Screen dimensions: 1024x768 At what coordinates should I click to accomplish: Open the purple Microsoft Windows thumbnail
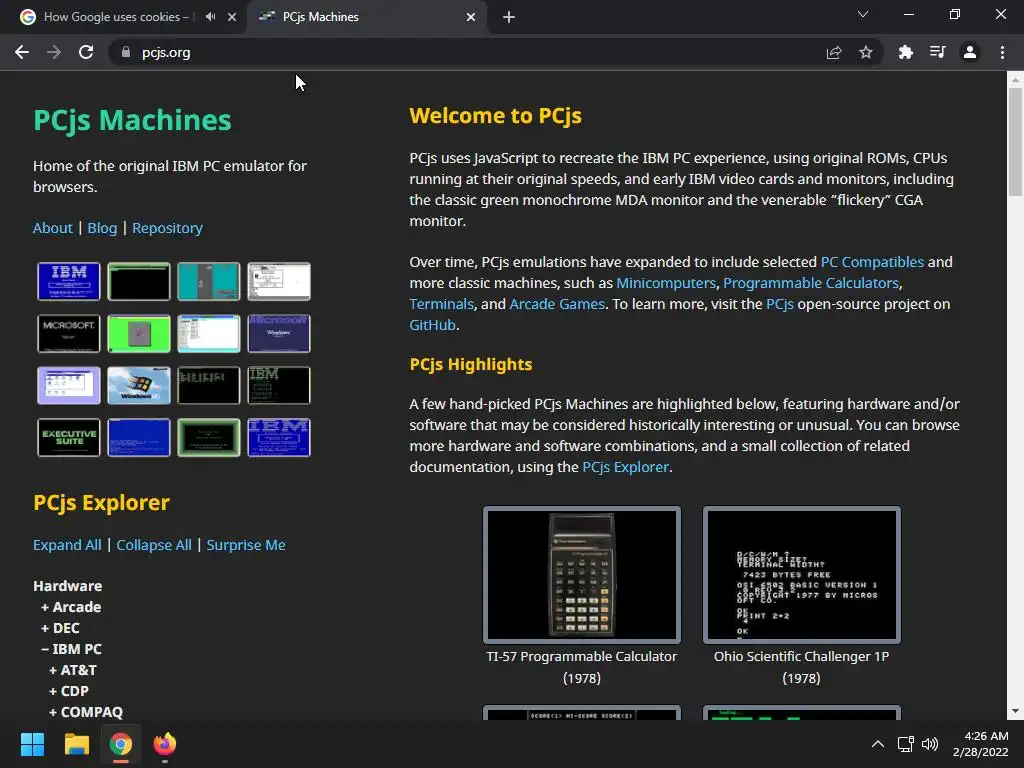click(279, 334)
